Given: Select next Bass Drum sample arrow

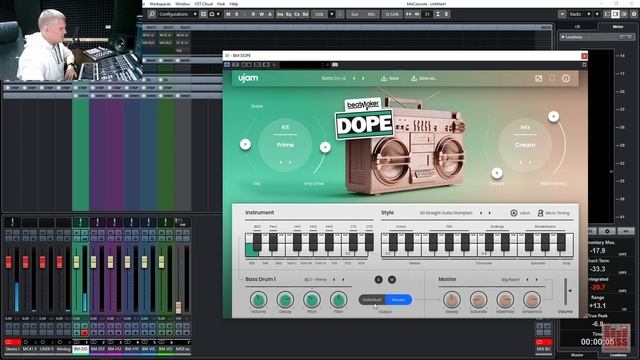Looking at the screenshot, I should (x=343, y=280).
